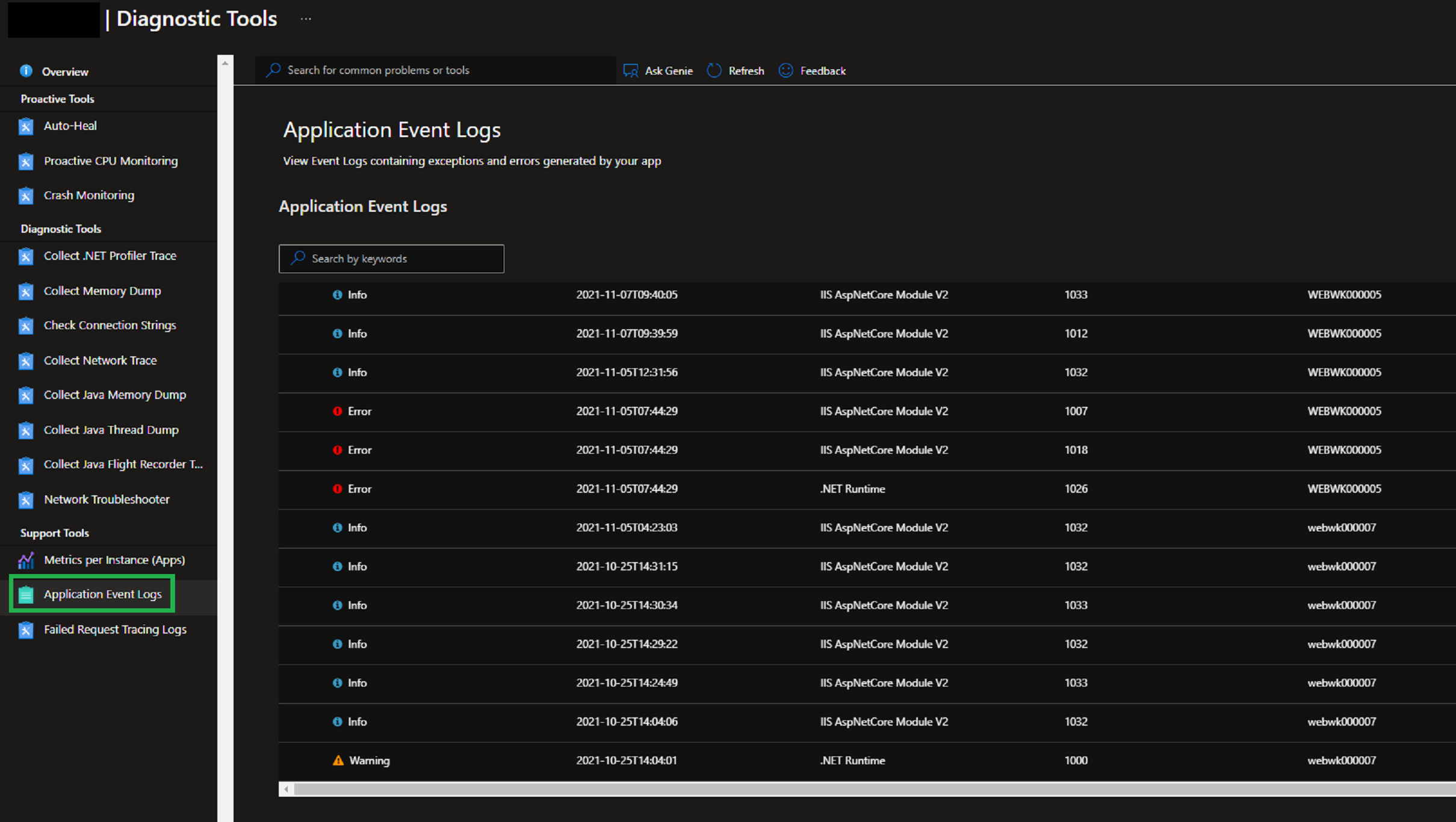Screen dimensions: 1456x822
Task: Select the 2021-10-25T14:04:06 log row
Action: [x=867, y=722]
